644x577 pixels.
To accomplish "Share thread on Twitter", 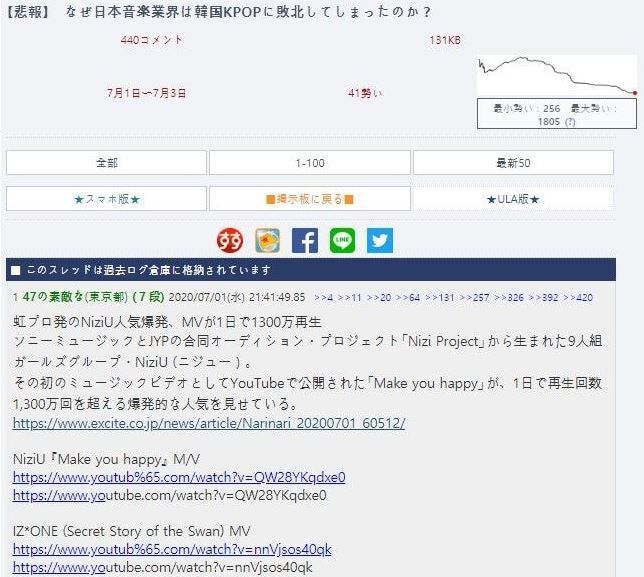I will click(380, 240).
